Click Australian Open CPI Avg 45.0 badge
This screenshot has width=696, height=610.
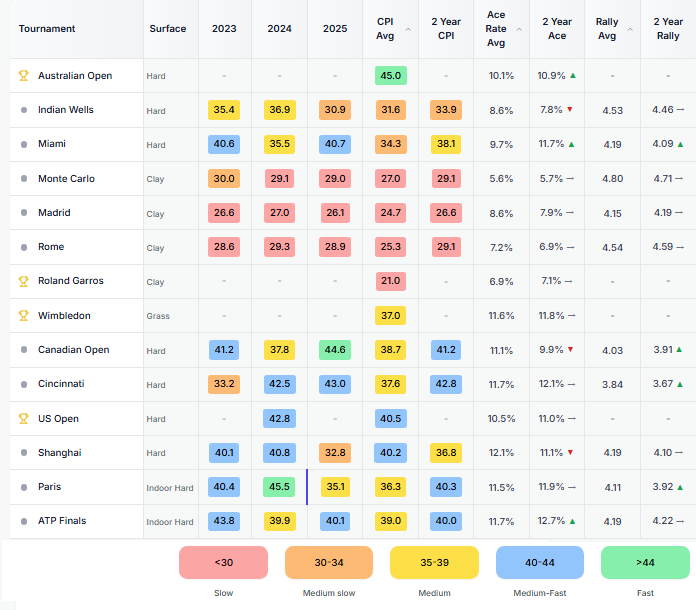(x=391, y=75)
